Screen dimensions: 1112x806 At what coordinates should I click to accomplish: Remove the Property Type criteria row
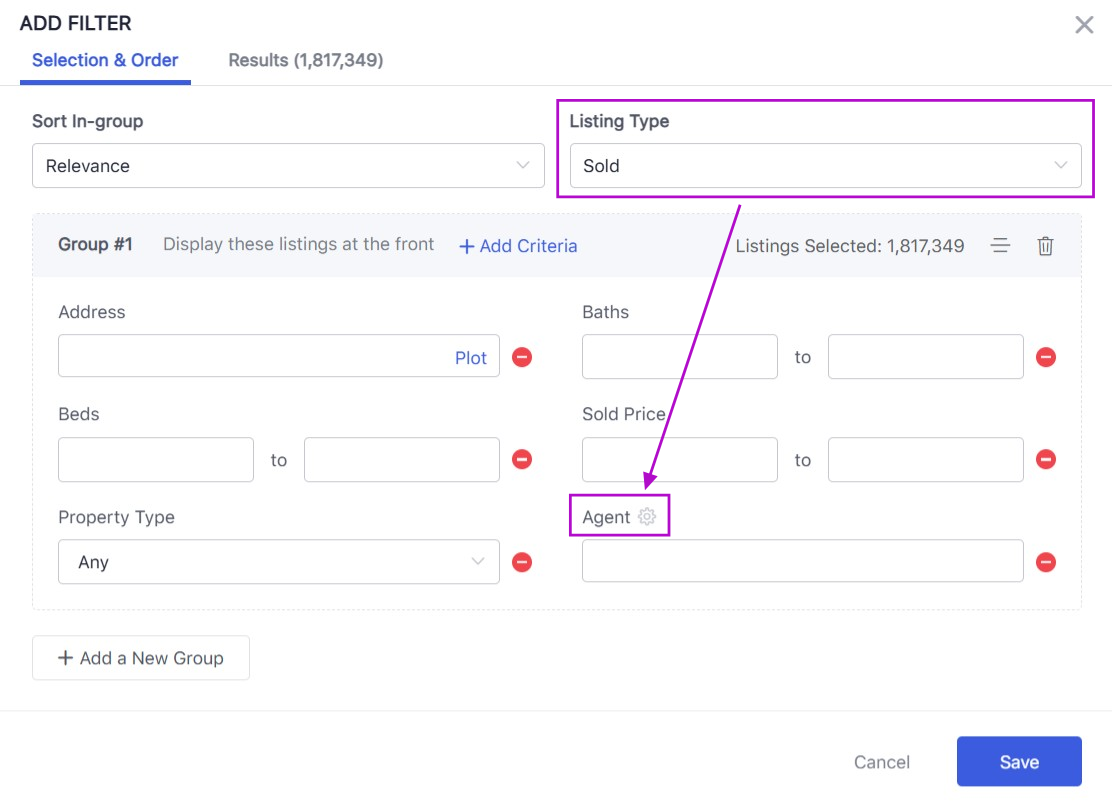(522, 562)
